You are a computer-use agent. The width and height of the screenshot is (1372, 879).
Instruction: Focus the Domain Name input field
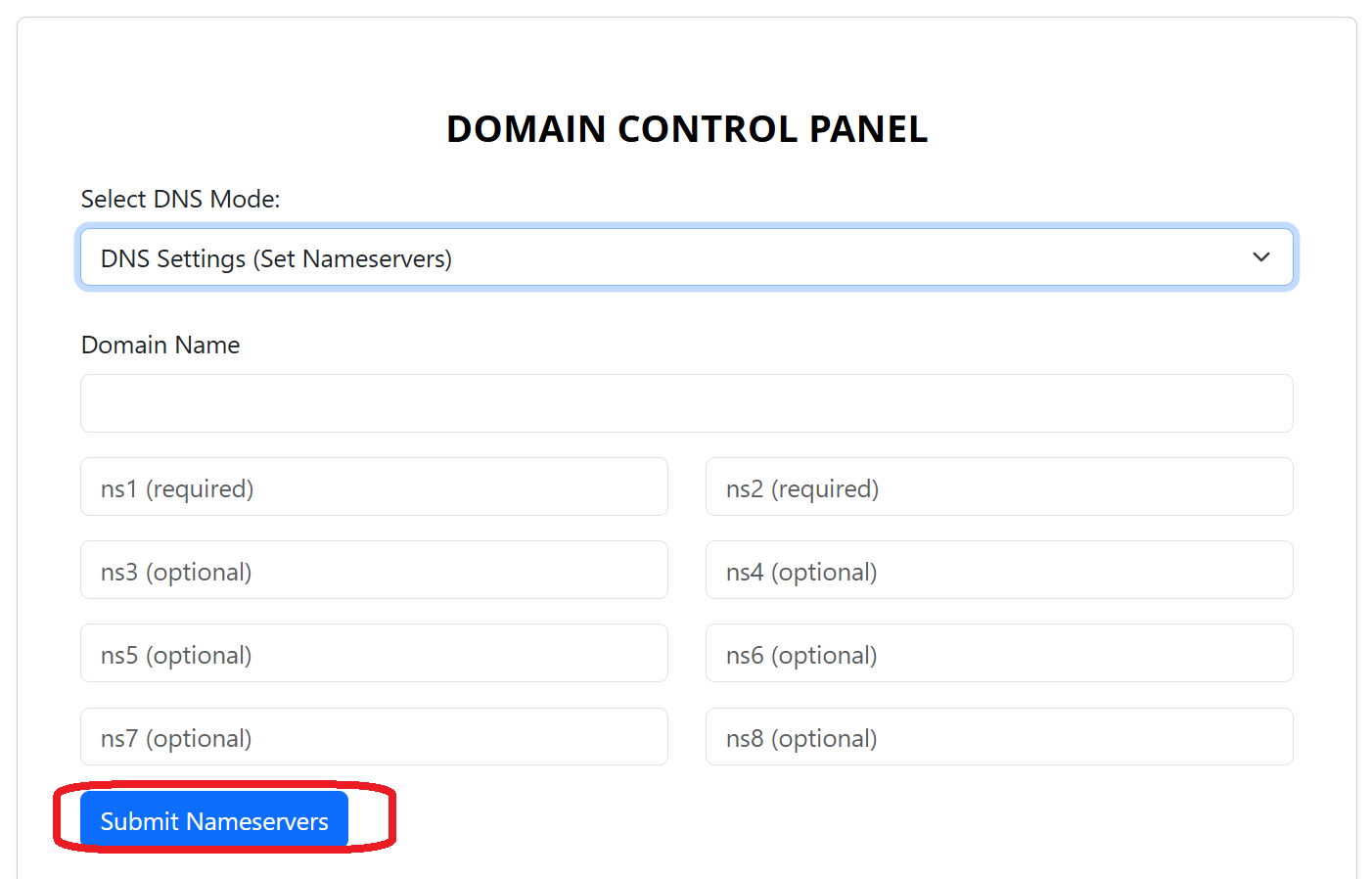click(687, 403)
